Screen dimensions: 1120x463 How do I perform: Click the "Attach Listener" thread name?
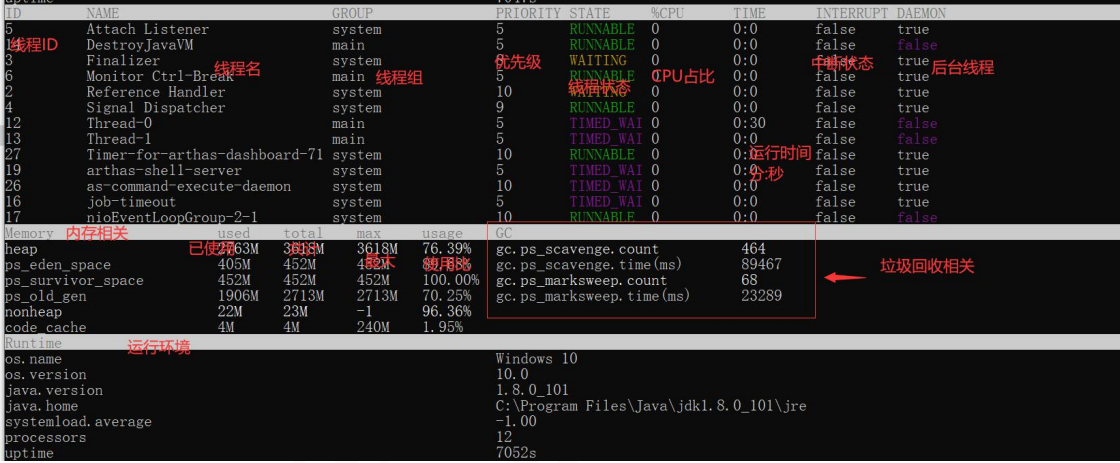coord(148,29)
